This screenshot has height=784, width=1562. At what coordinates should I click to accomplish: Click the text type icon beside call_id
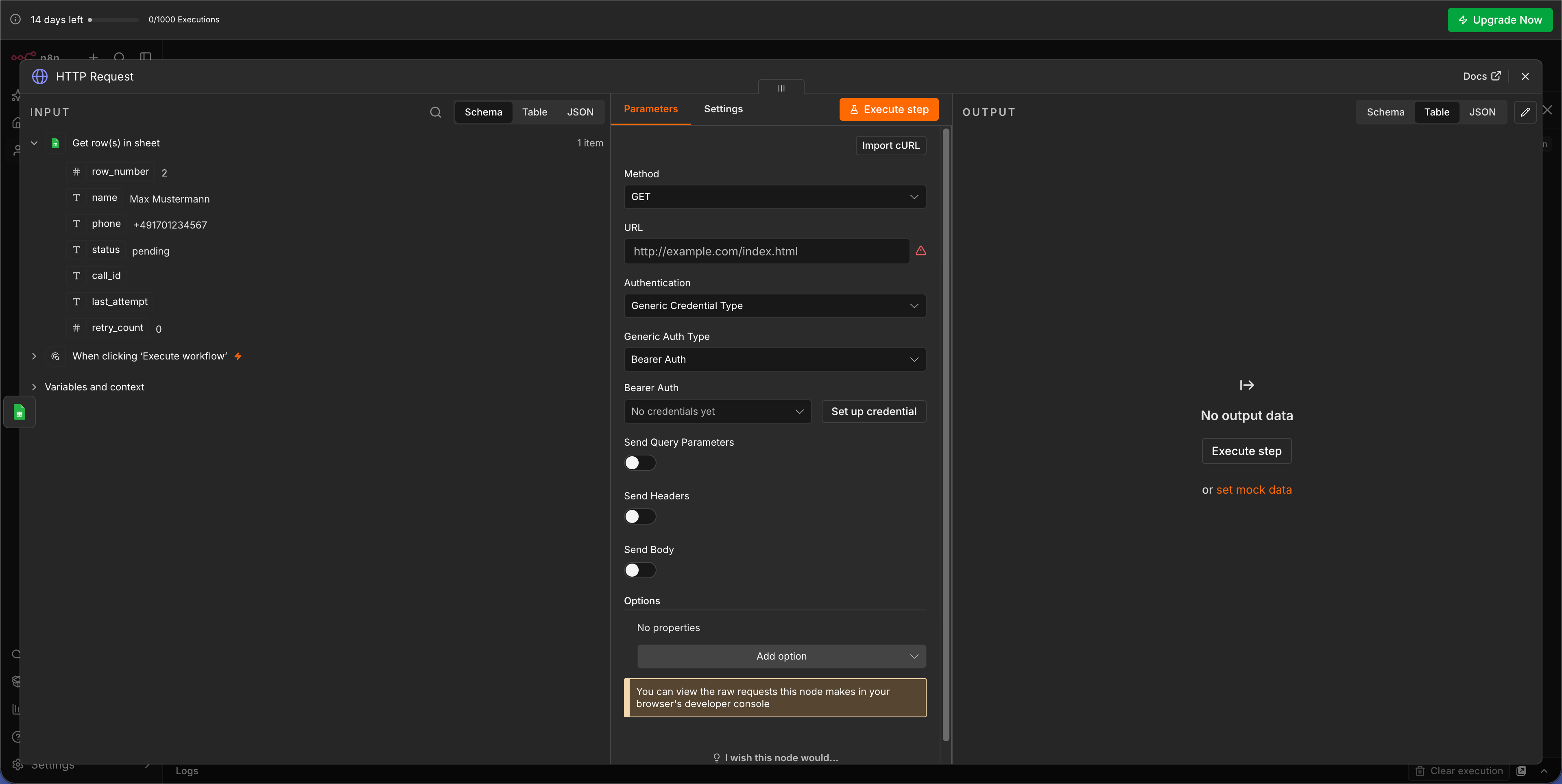pos(76,276)
